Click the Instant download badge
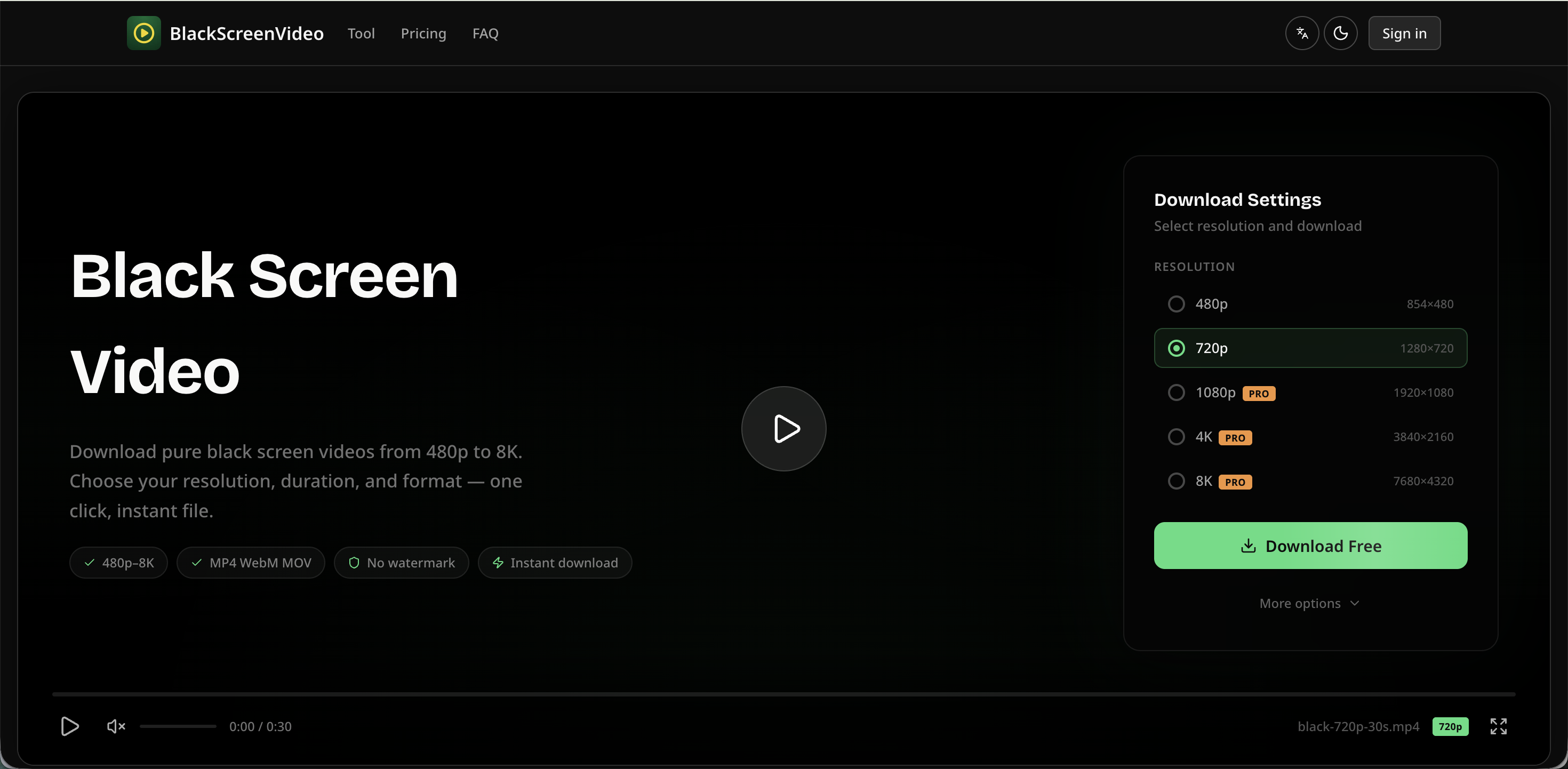This screenshot has height=769, width=1568. (555, 563)
